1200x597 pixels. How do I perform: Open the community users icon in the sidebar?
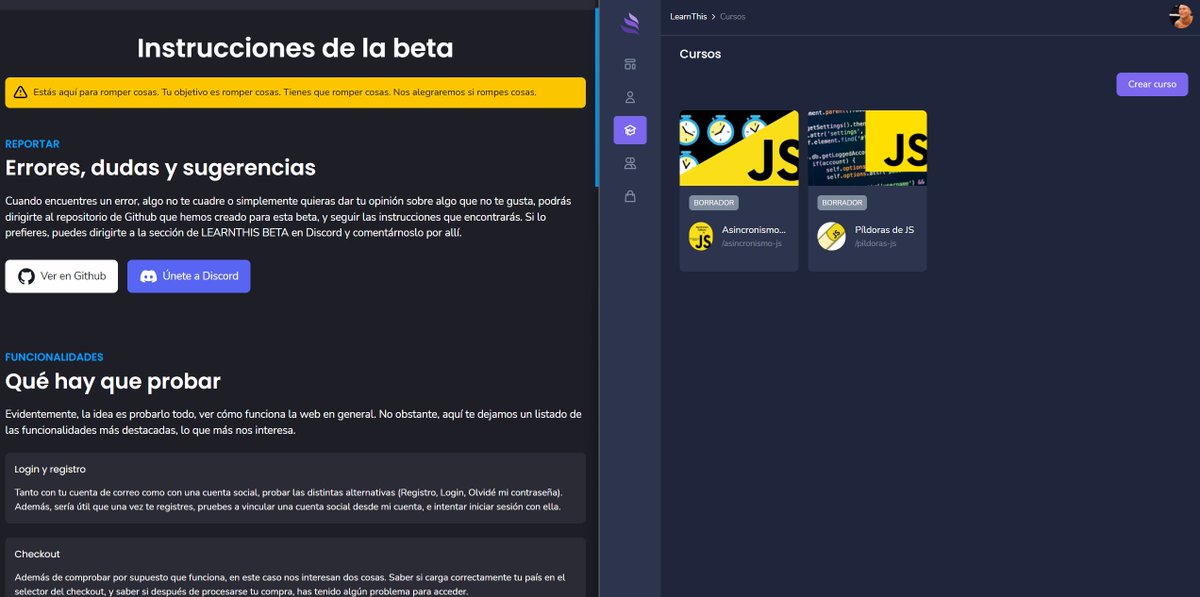click(x=630, y=162)
